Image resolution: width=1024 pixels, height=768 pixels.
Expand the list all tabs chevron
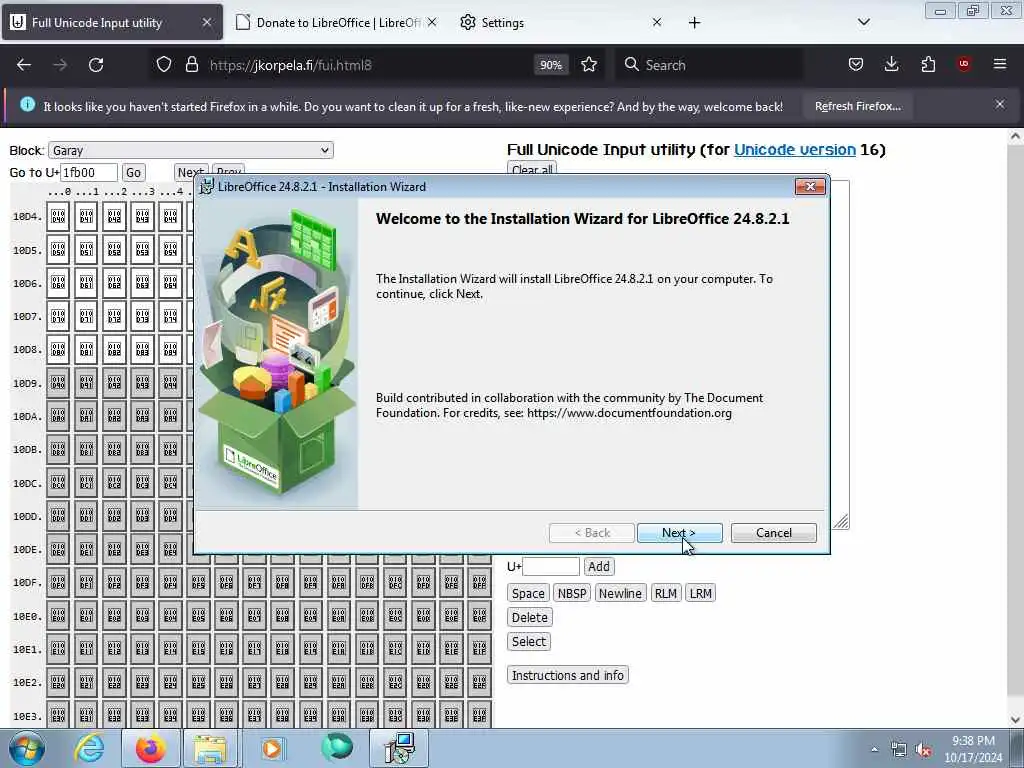click(x=863, y=22)
